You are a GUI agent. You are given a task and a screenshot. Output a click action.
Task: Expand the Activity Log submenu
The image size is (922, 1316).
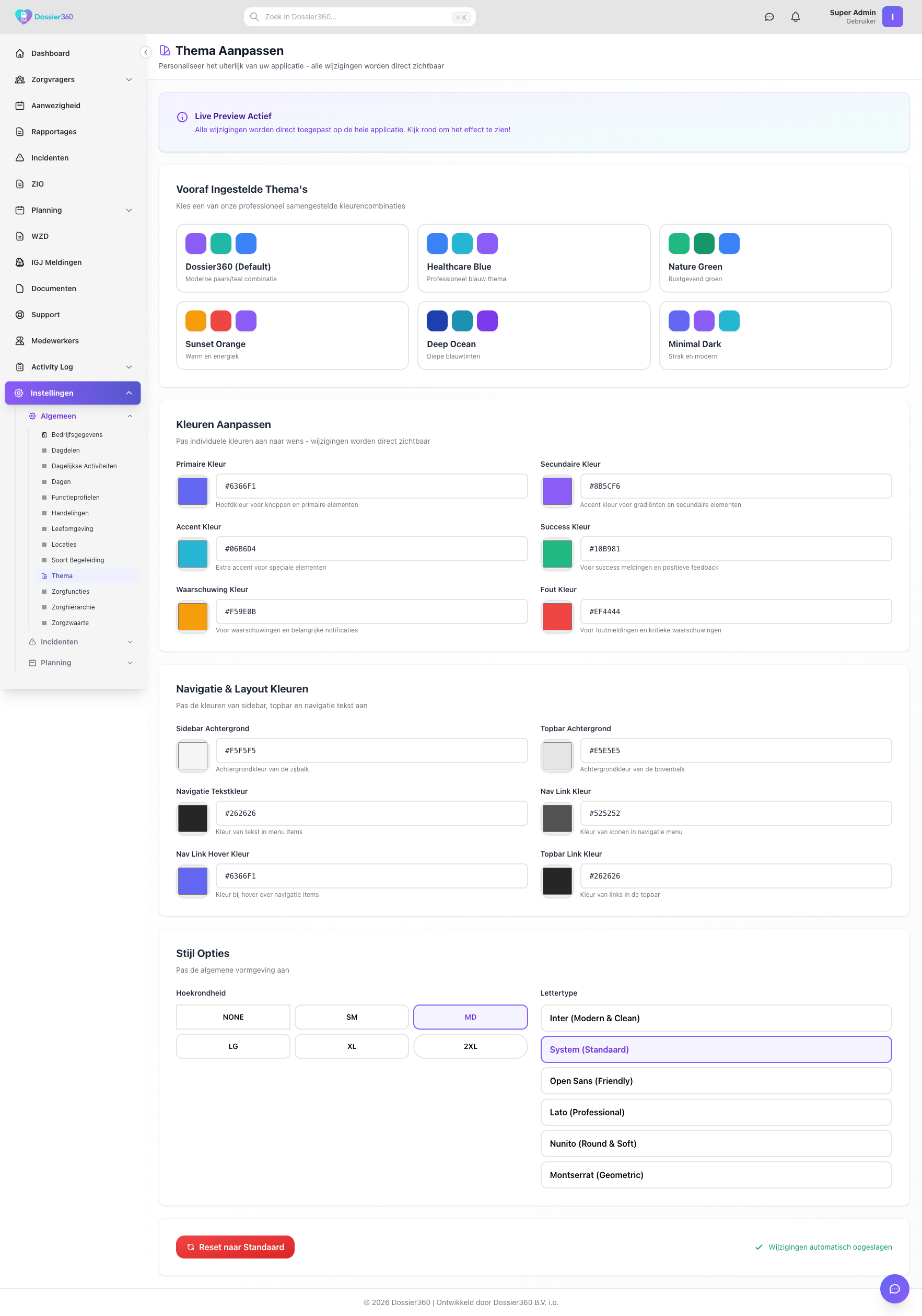[x=129, y=367]
